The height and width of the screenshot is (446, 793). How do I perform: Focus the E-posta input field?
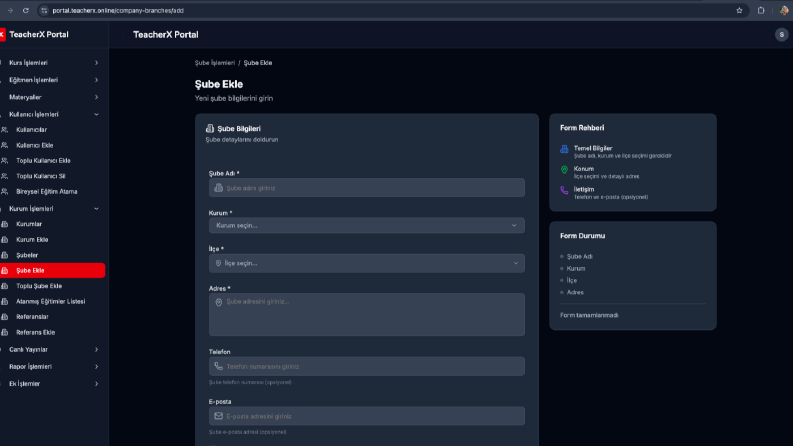(x=367, y=416)
